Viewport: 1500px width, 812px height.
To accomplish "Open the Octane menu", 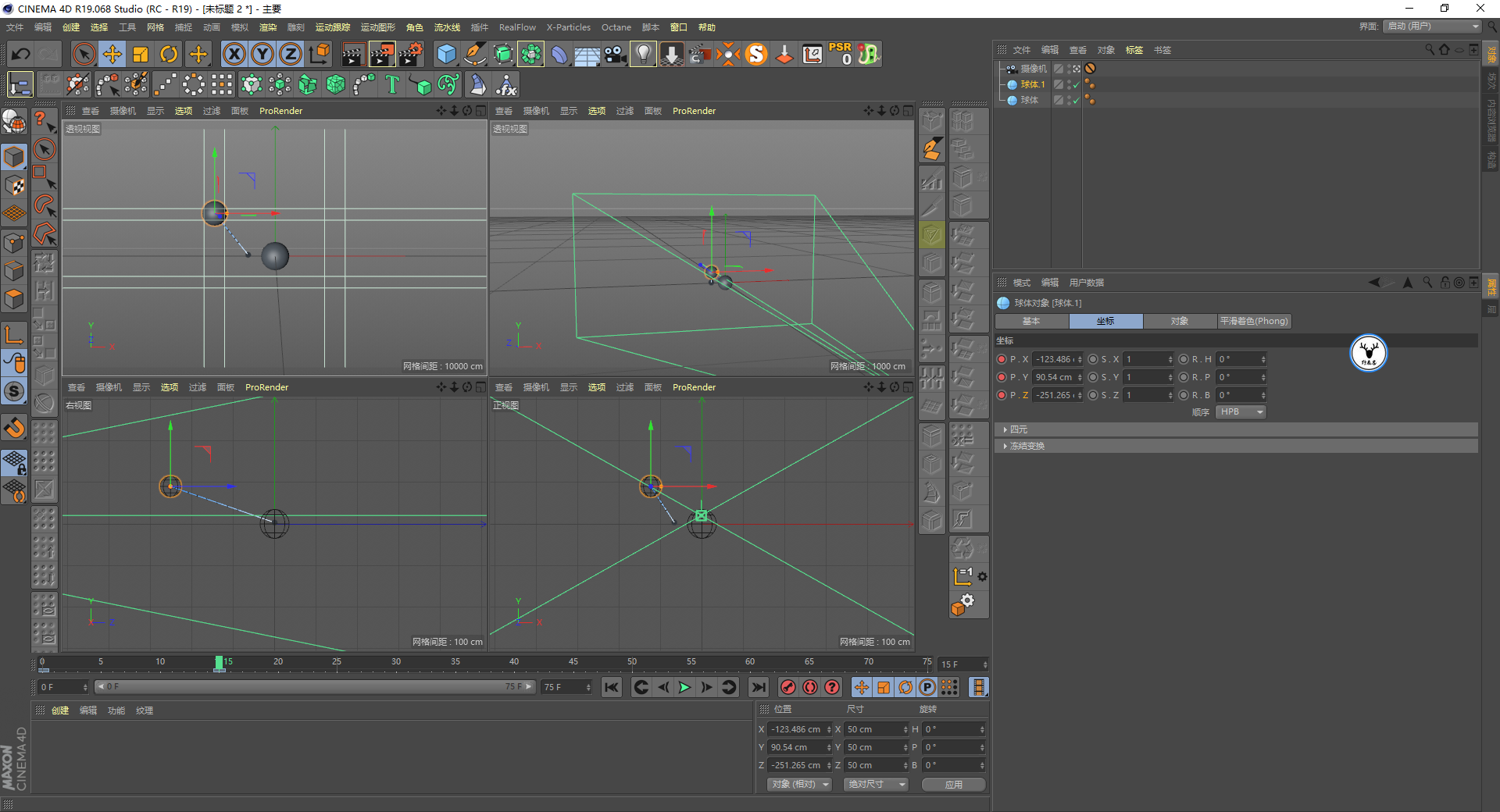I will (x=616, y=27).
